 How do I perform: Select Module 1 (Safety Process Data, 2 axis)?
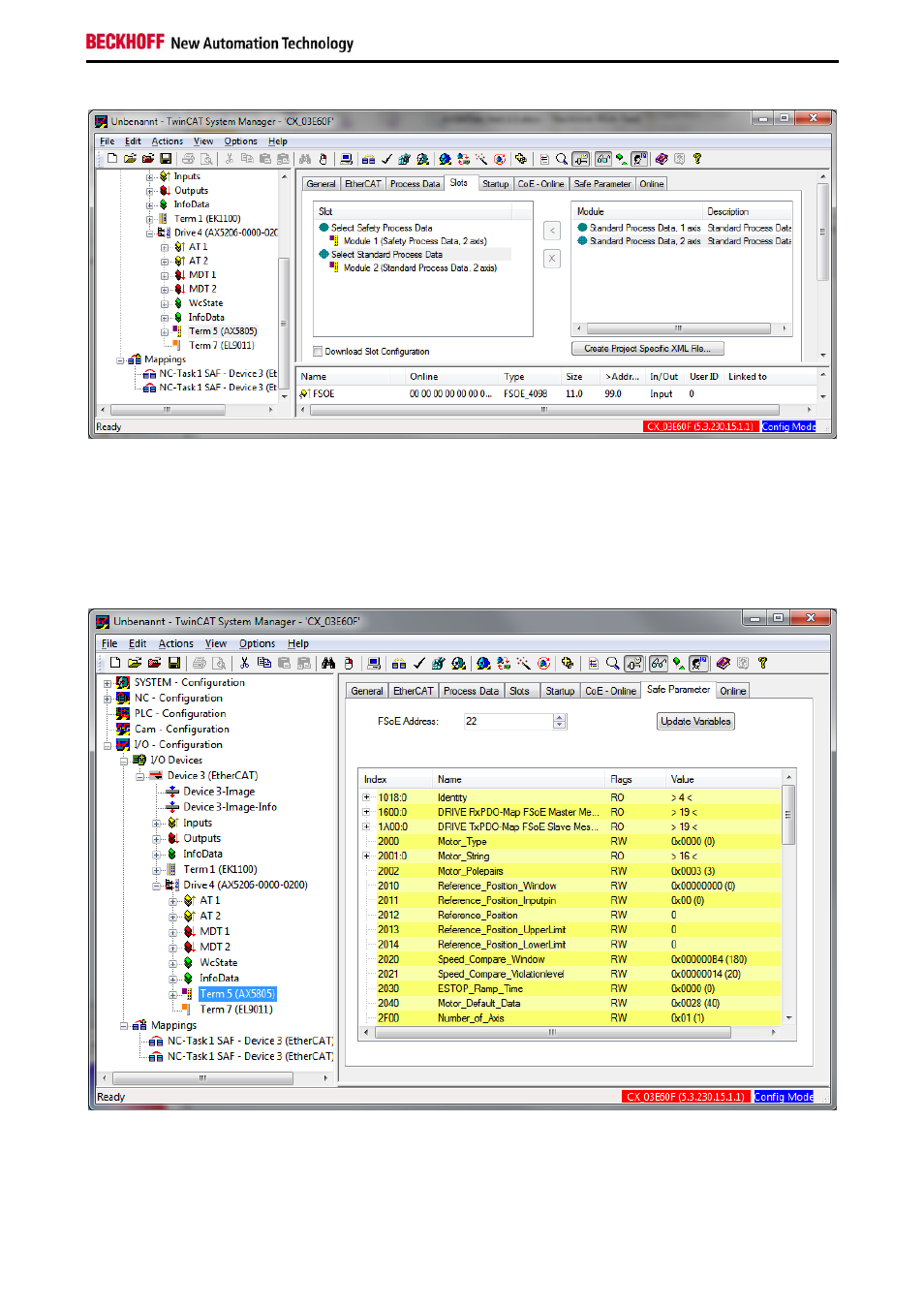(x=415, y=241)
